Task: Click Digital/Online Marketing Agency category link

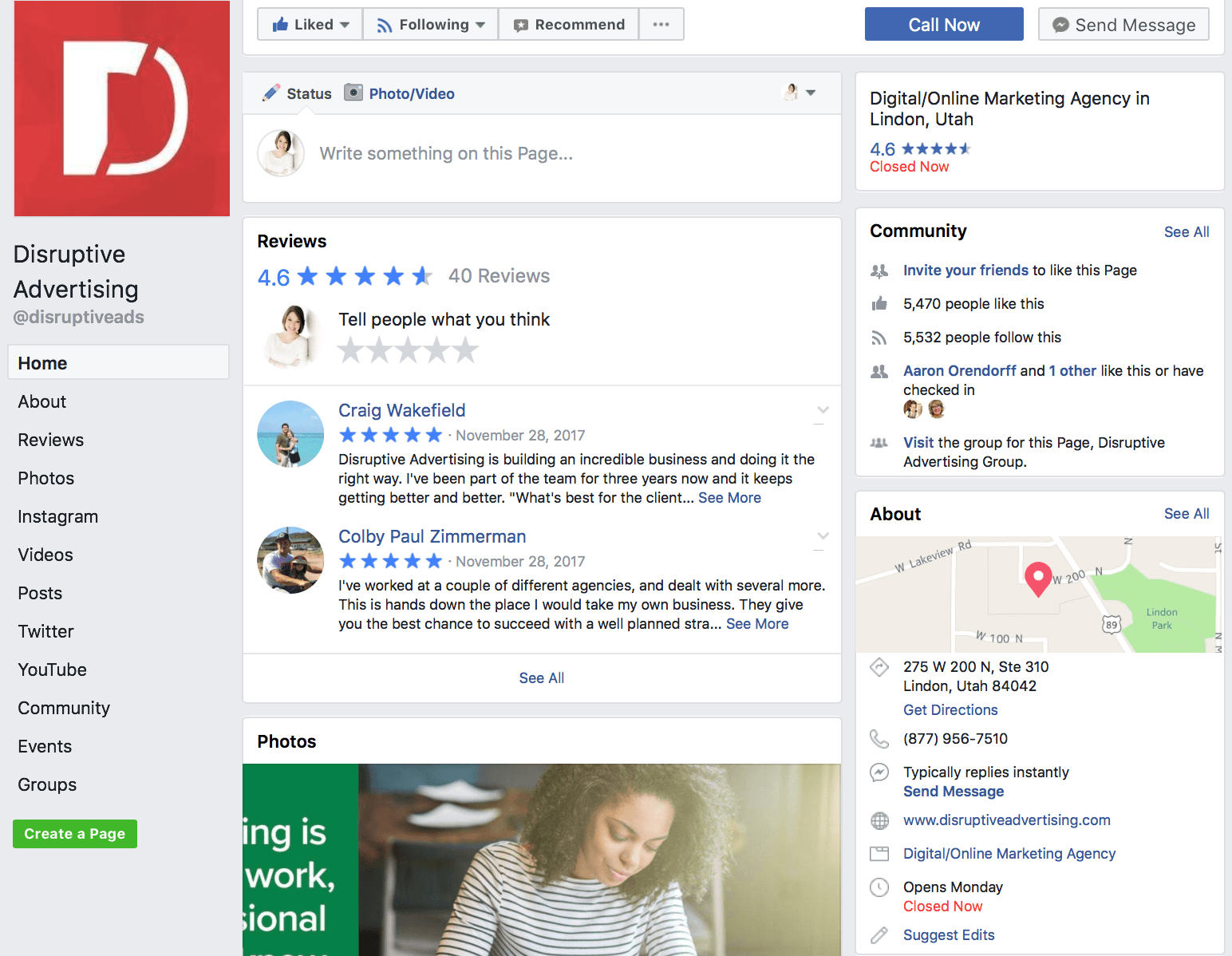Action: coord(1009,854)
